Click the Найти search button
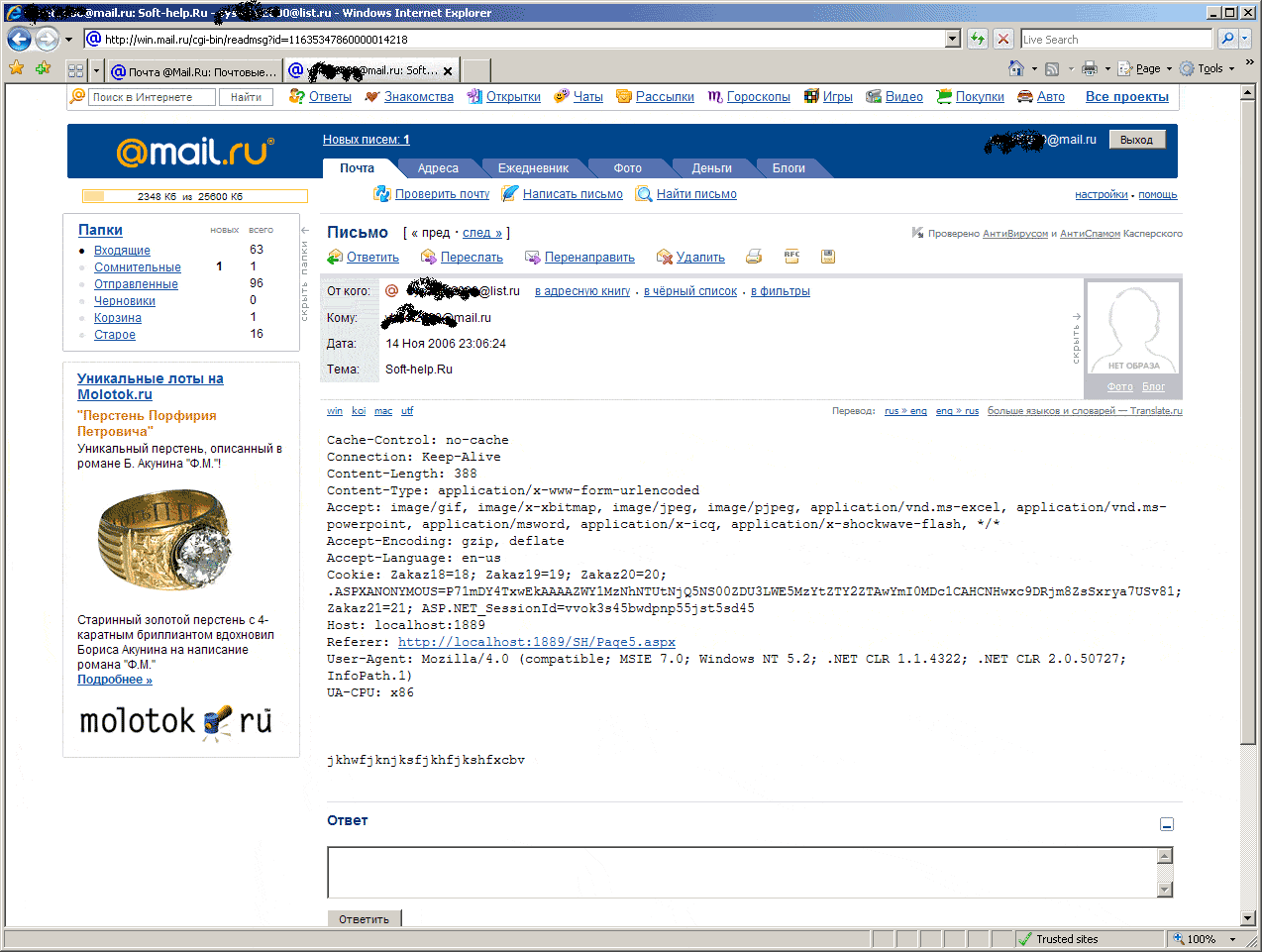This screenshot has height=952, width=1262. tap(246, 97)
